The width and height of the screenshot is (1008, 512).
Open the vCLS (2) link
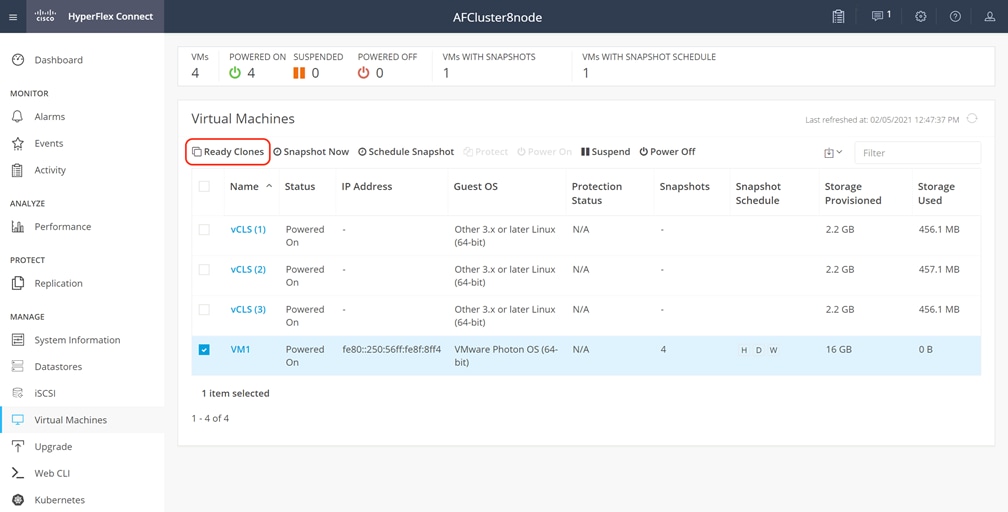pos(248,270)
